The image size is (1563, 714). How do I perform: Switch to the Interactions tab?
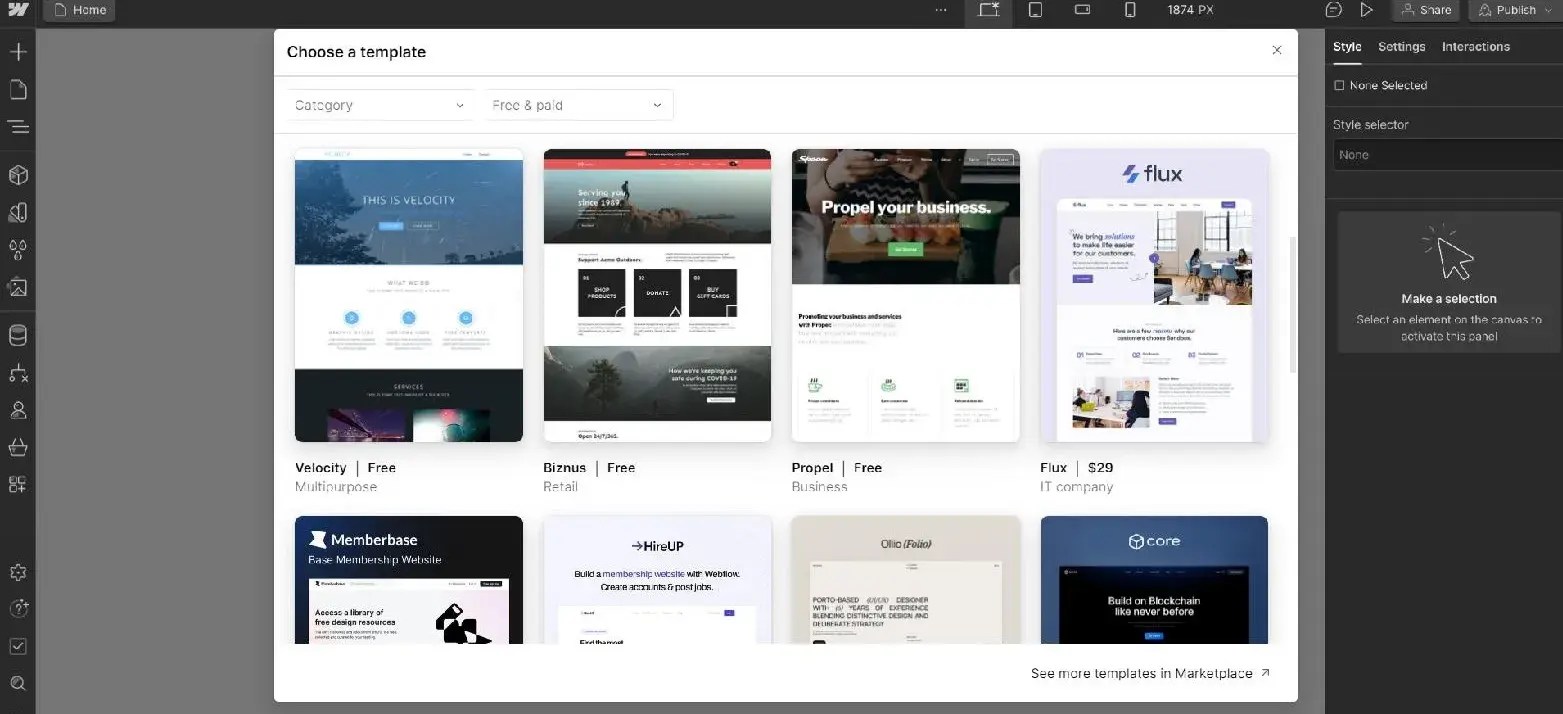(x=1476, y=46)
